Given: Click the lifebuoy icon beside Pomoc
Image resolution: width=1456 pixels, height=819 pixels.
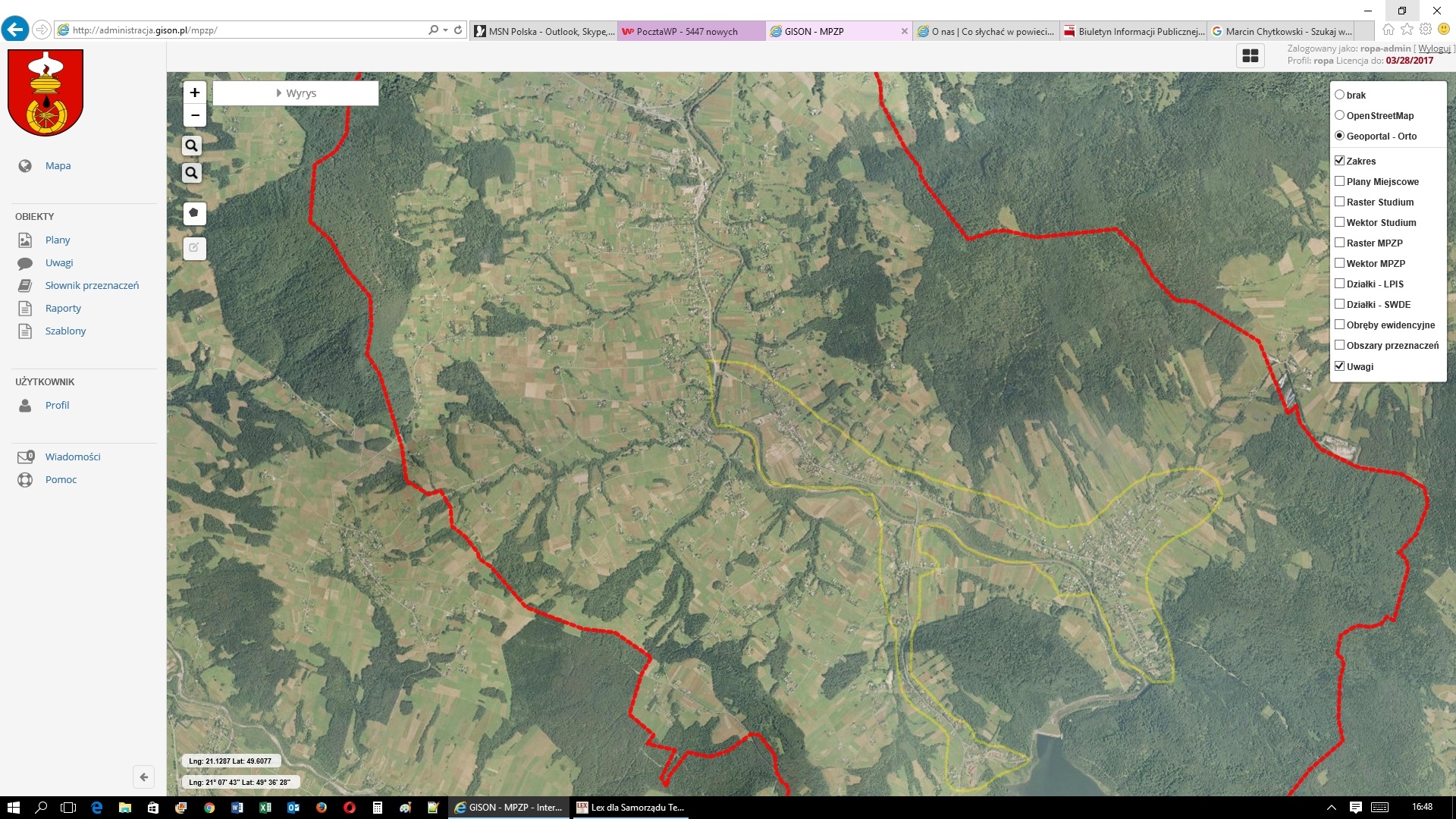Looking at the screenshot, I should click(x=25, y=480).
